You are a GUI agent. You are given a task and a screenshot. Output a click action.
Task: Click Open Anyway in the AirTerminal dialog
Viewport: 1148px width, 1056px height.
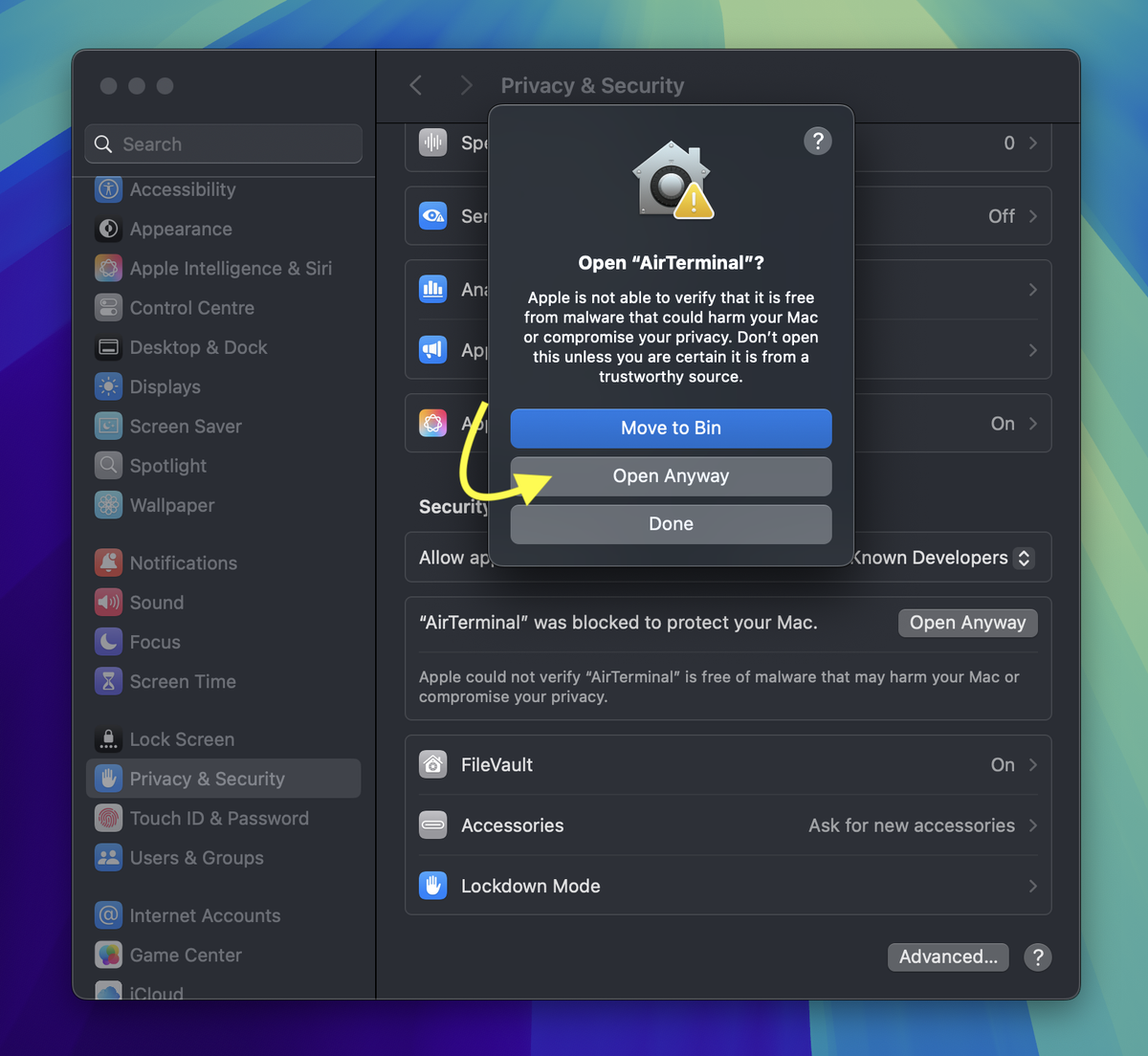coord(671,476)
